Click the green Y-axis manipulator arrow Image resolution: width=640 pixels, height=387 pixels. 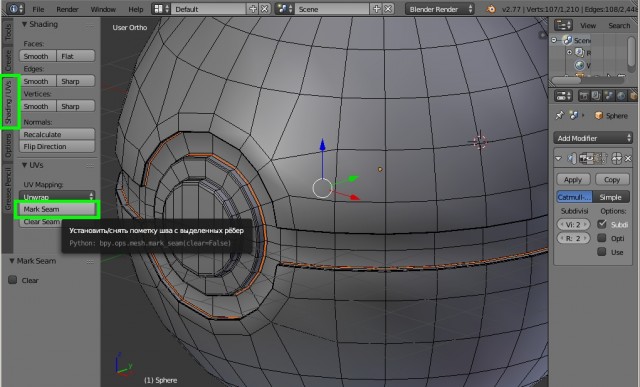[353, 178]
